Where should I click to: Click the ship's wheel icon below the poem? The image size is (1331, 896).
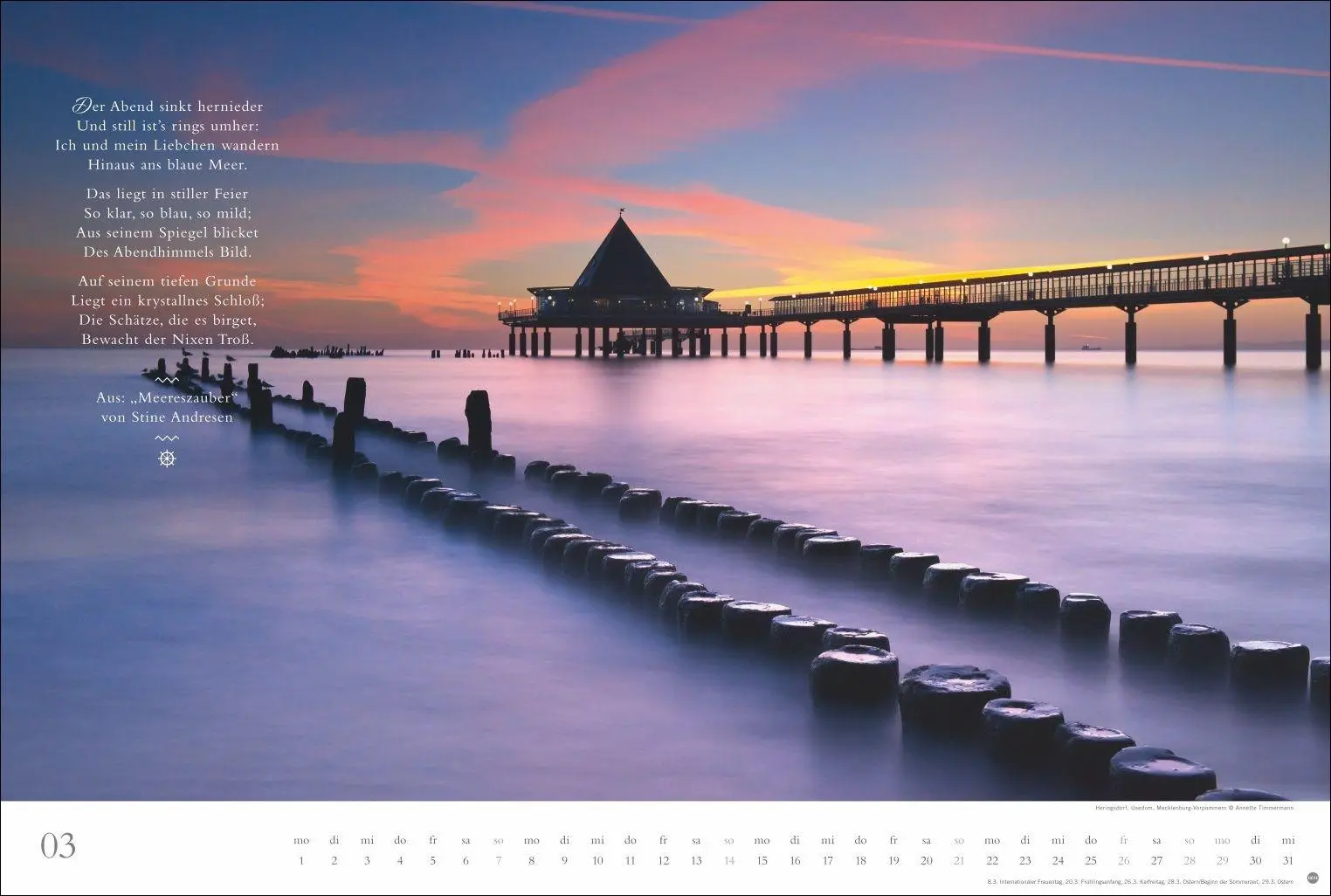pyautogui.click(x=167, y=458)
